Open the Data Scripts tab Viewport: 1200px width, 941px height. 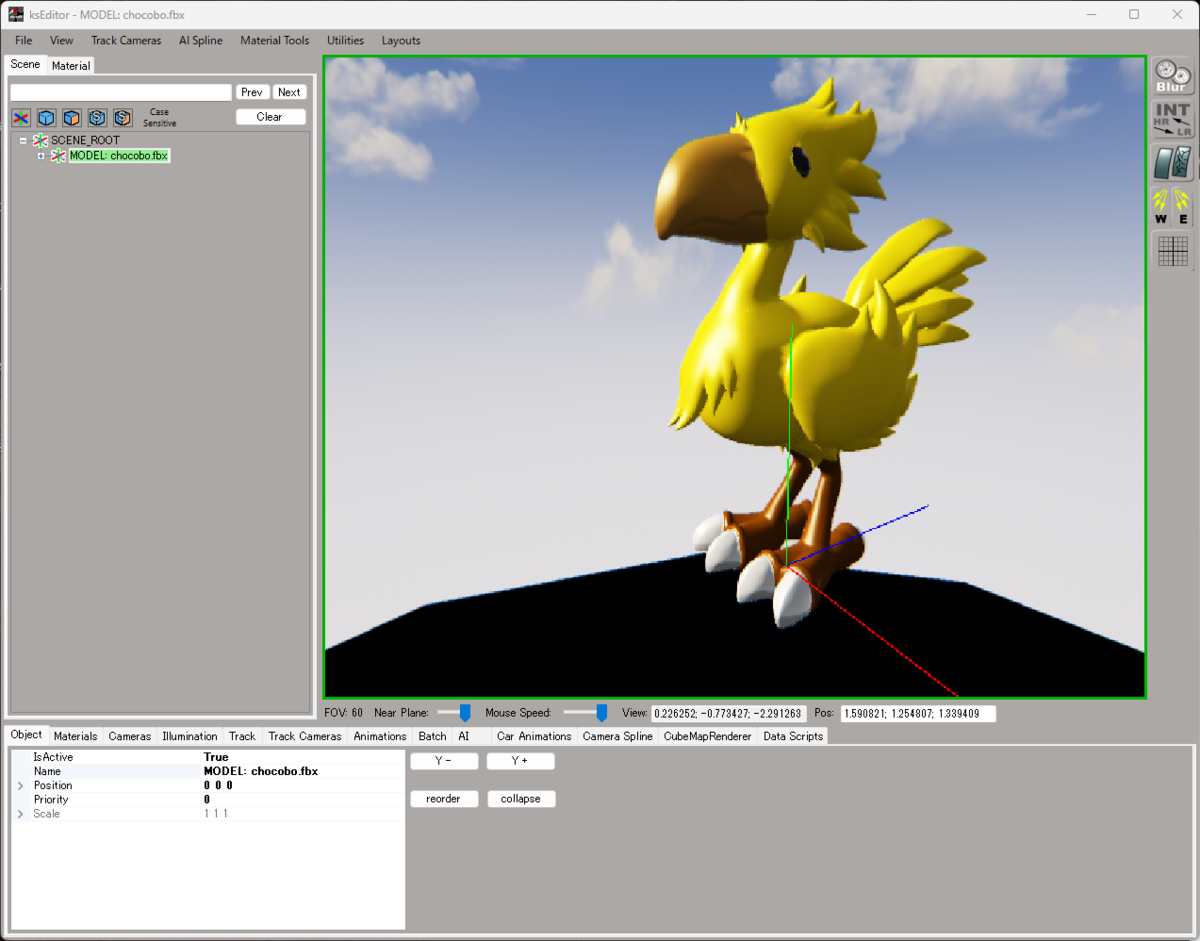793,736
